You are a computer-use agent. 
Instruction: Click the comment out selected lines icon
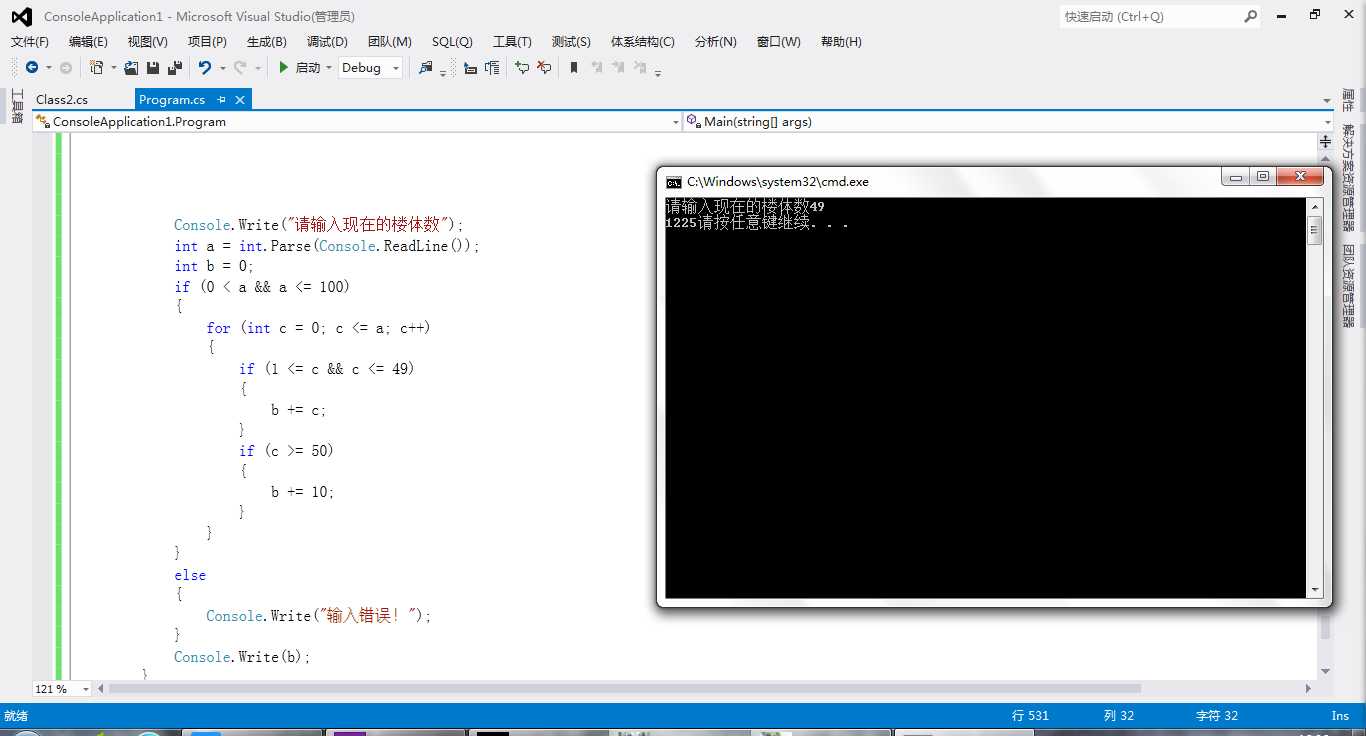click(x=522, y=67)
